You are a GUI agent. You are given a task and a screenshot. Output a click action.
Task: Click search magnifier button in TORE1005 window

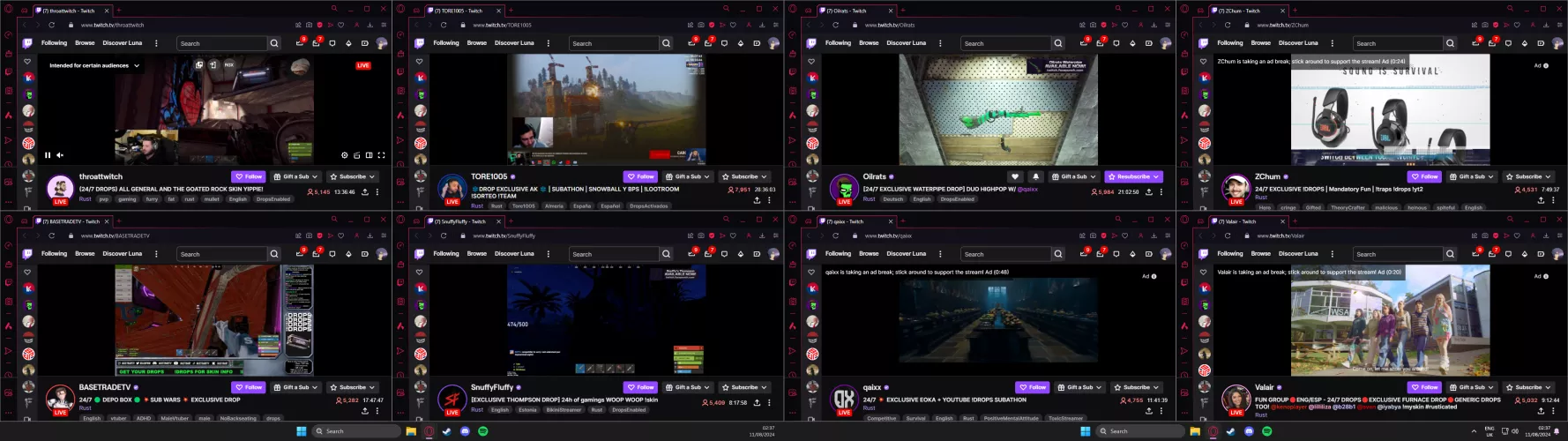point(666,43)
